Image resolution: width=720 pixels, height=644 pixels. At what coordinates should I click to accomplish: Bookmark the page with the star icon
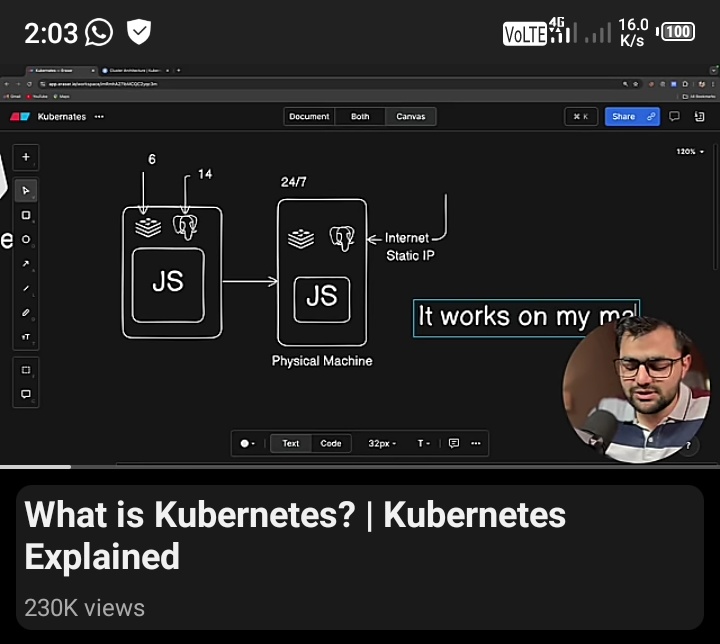point(636,84)
